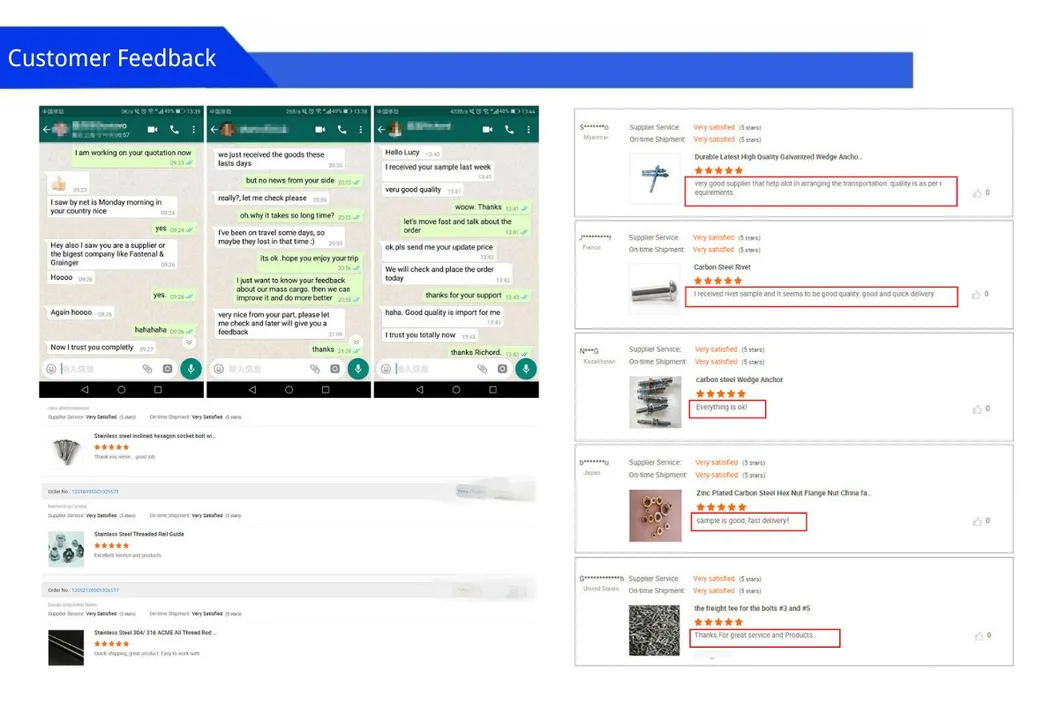Open overflow menu in chat about 'mass cargo'

[x=360, y=130]
